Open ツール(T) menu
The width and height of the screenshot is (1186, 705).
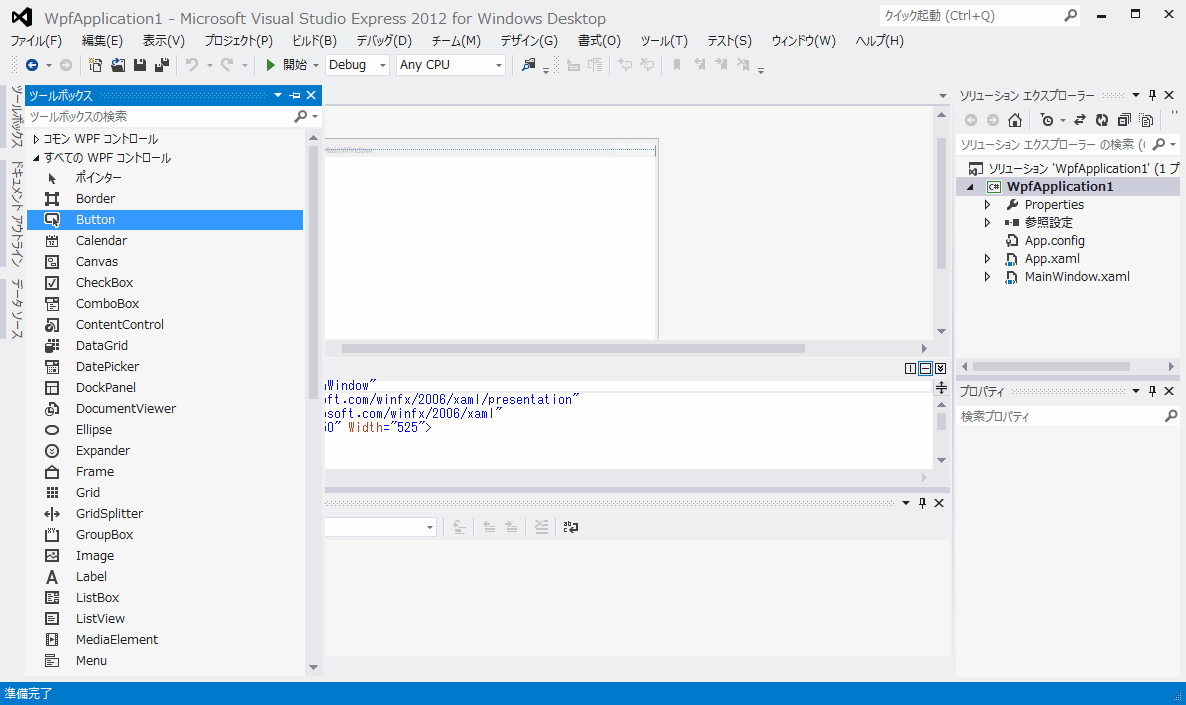[x=664, y=41]
